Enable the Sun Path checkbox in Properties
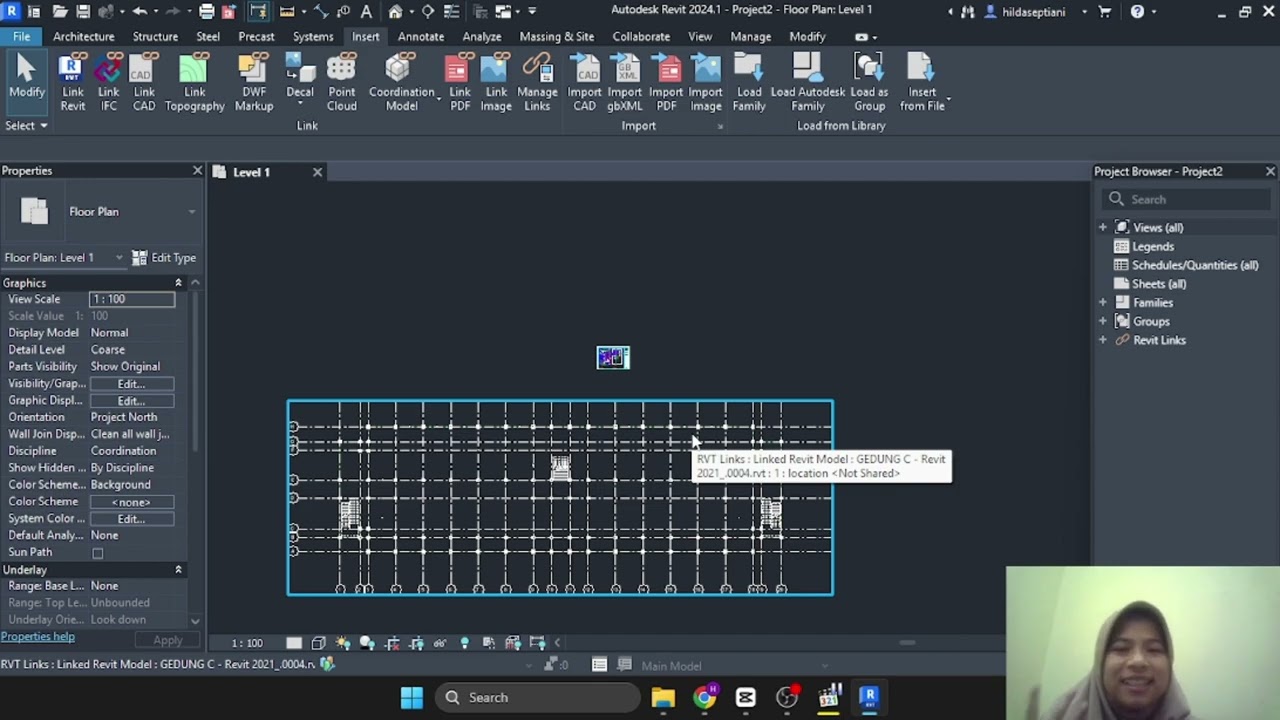The width and height of the screenshot is (1280, 720). pos(97,553)
